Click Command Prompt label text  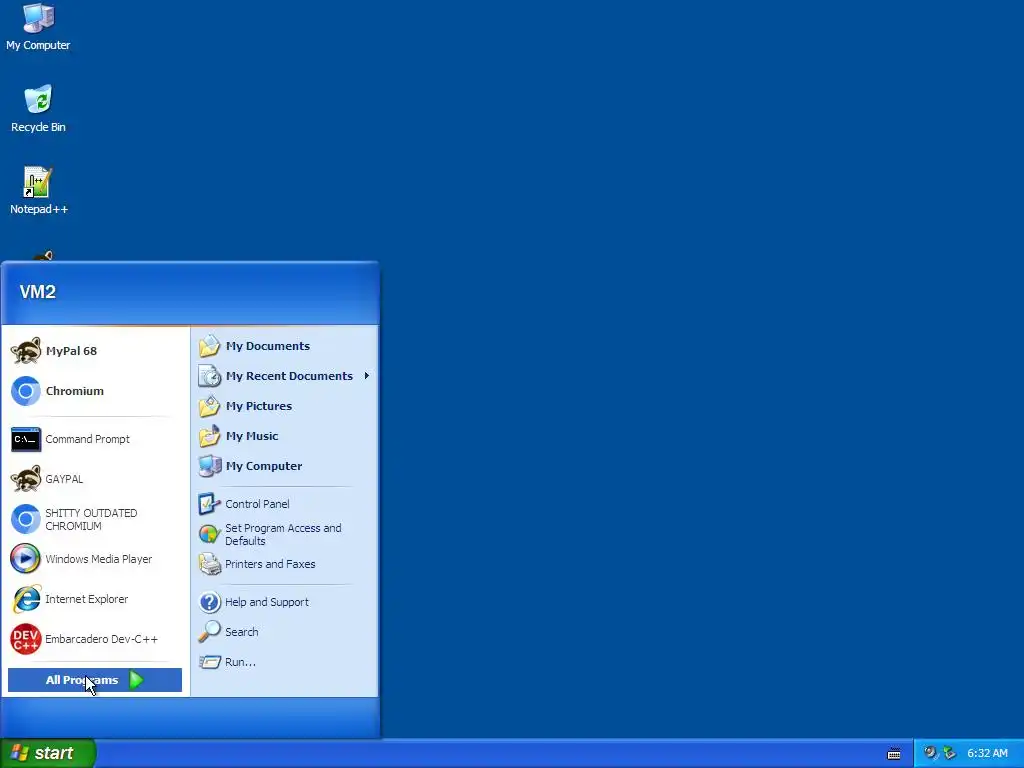pyautogui.click(x=88, y=440)
